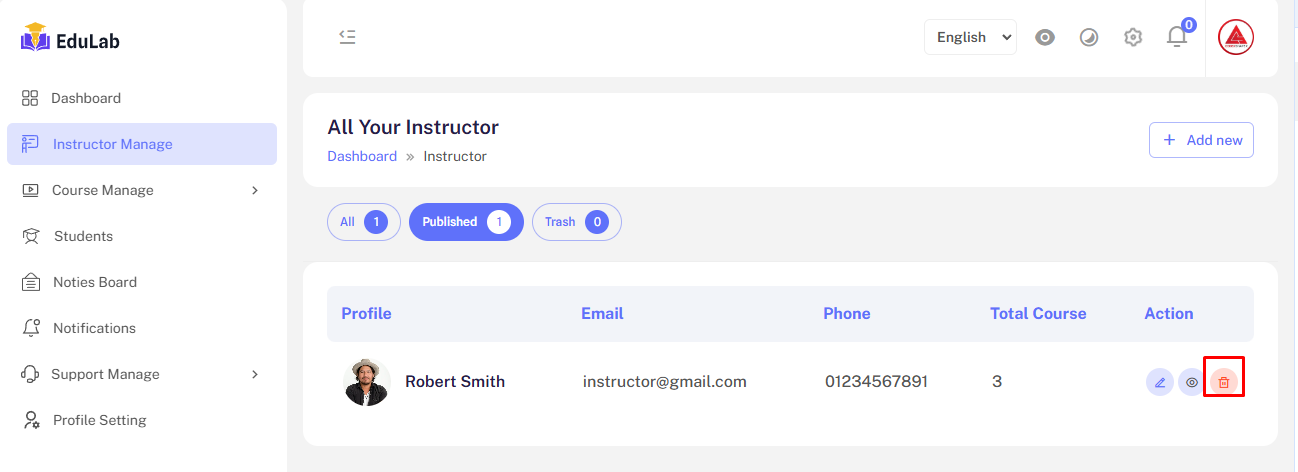Click the header eye preview icon
This screenshot has width=1298, height=472.
[x=1045, y=37]
